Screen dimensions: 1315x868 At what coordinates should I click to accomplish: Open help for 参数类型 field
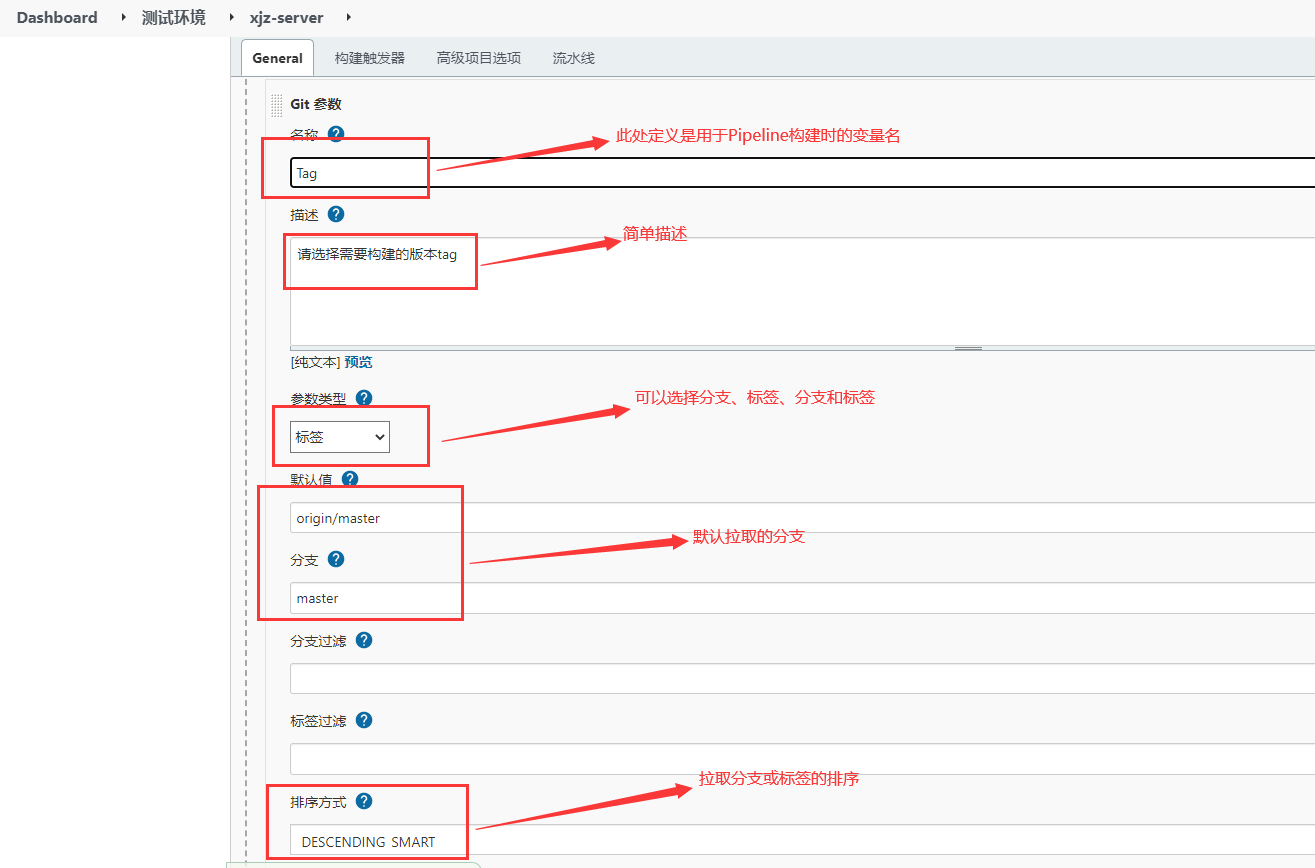pyautogui.click(x=364, y=398)
